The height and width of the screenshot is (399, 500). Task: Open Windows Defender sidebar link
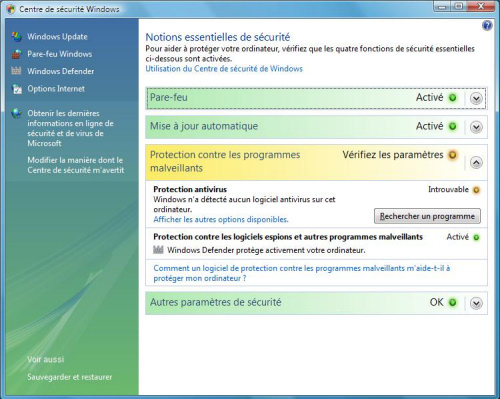point(61,71)
